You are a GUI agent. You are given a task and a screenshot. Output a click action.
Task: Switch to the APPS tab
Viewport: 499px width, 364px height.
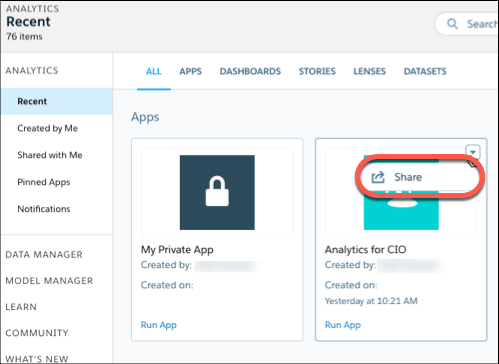pos(191,71)
